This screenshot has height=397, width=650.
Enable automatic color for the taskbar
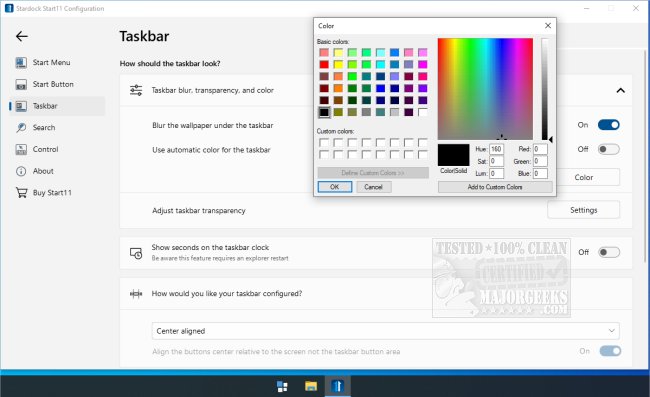pos(609,149)
